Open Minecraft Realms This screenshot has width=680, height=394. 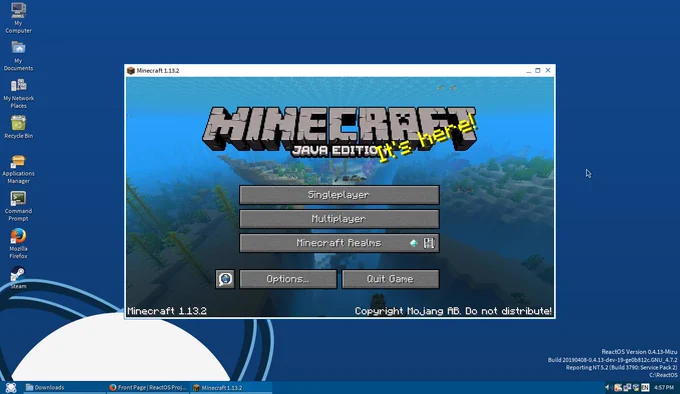(339, 243)
